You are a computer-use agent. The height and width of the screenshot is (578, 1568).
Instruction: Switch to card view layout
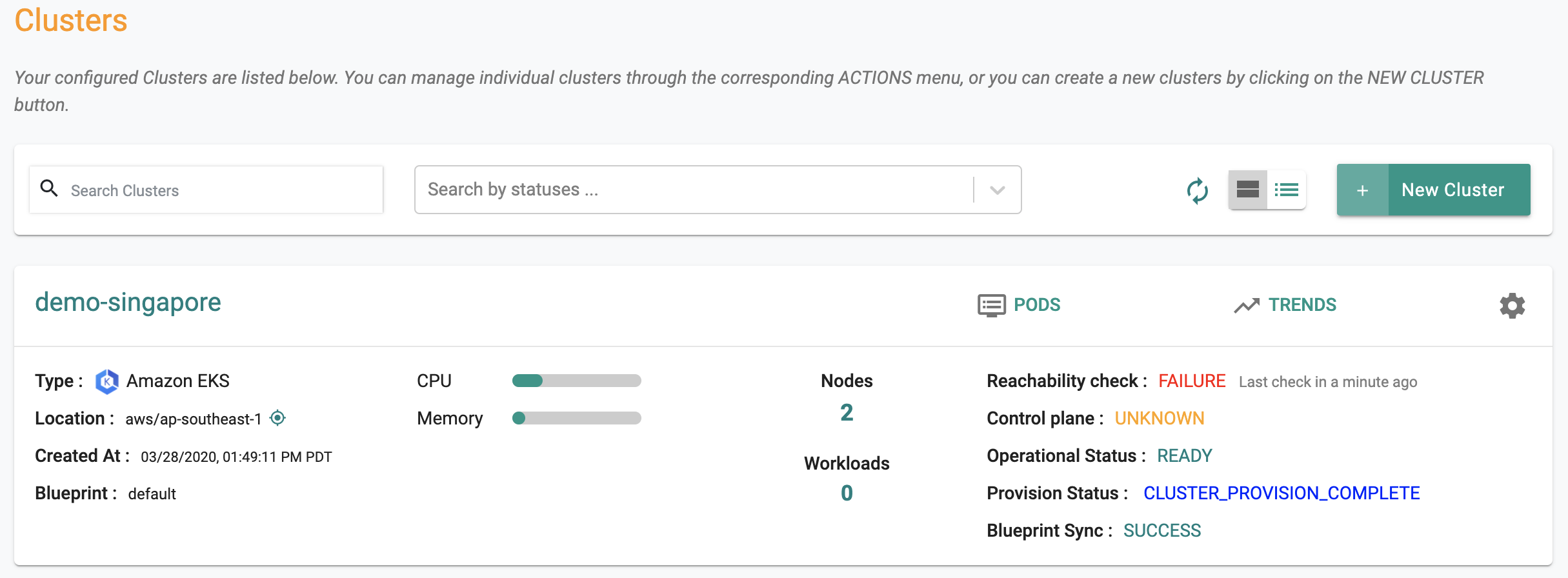pos(1247,190)
